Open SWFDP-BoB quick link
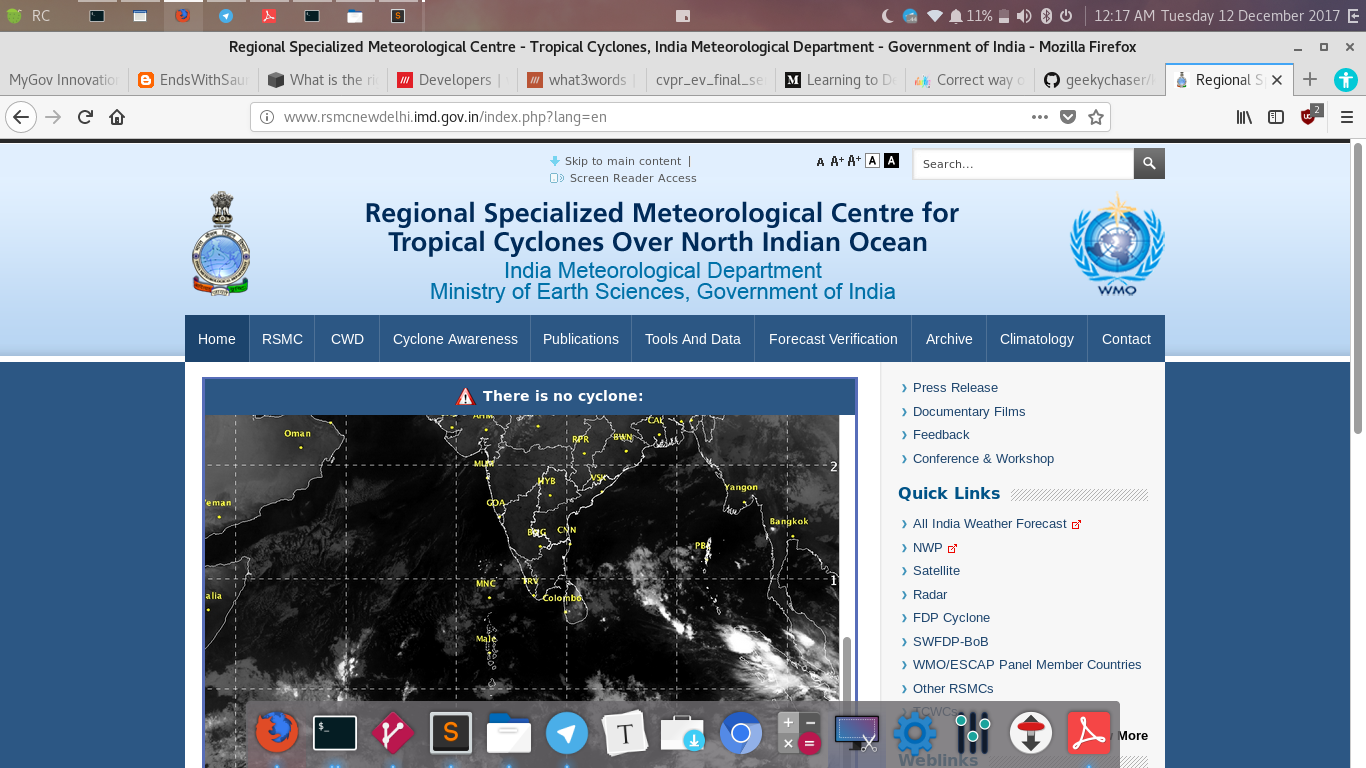1366x768 pixels. coord(950,642)
